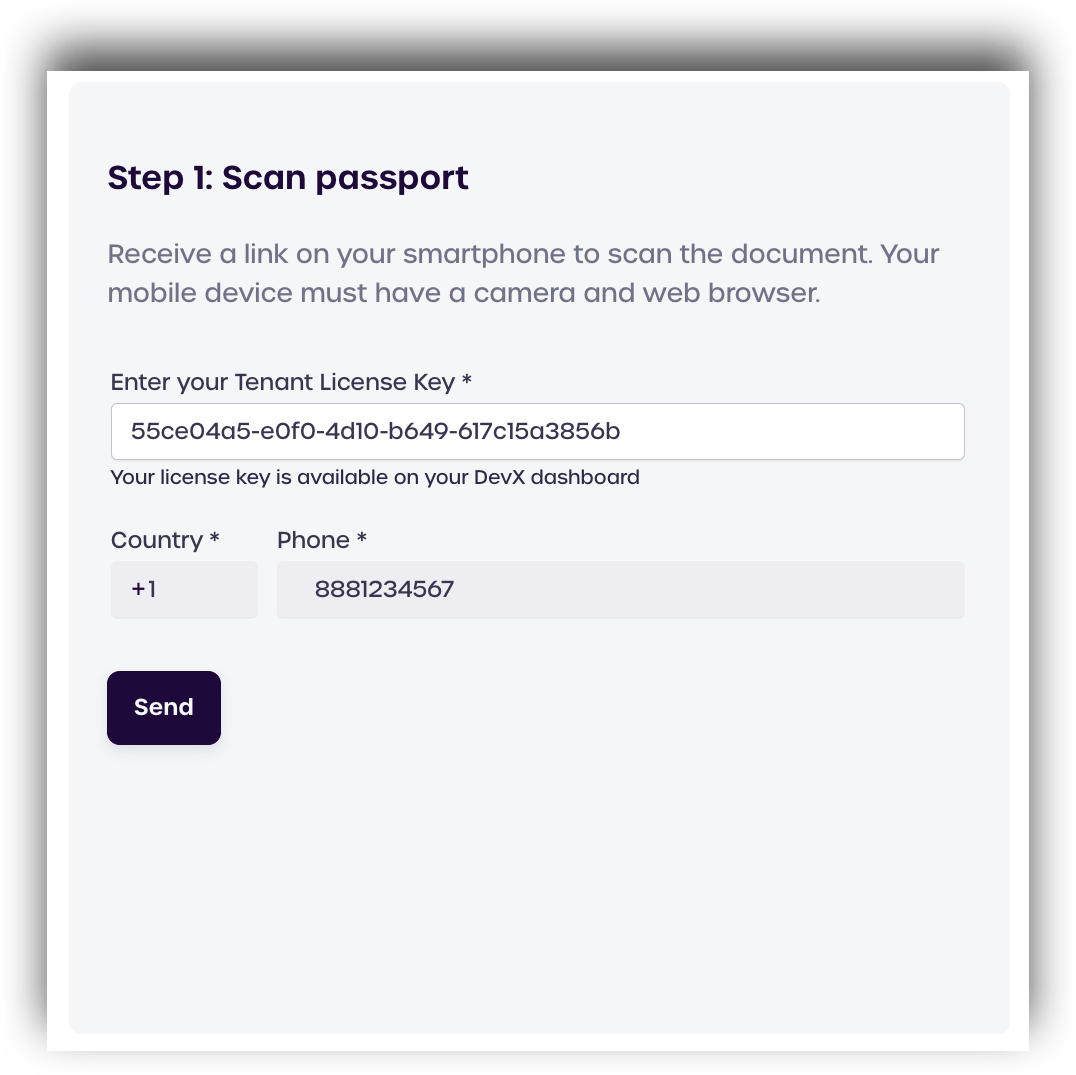Click the smartphone instructions paragraph
The height and width of the screenshot is (1075, 1076).
(x=523, y=272)
